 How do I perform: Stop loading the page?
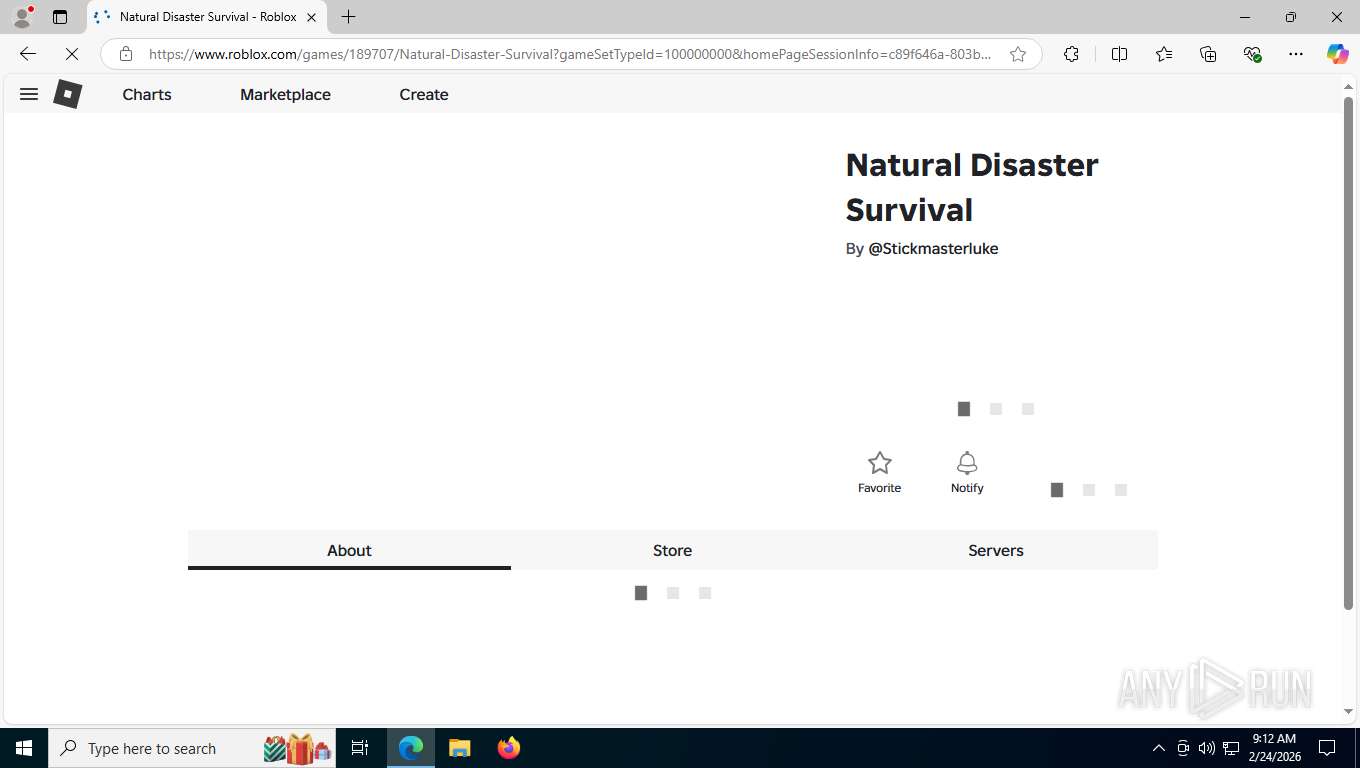(72, 54)
